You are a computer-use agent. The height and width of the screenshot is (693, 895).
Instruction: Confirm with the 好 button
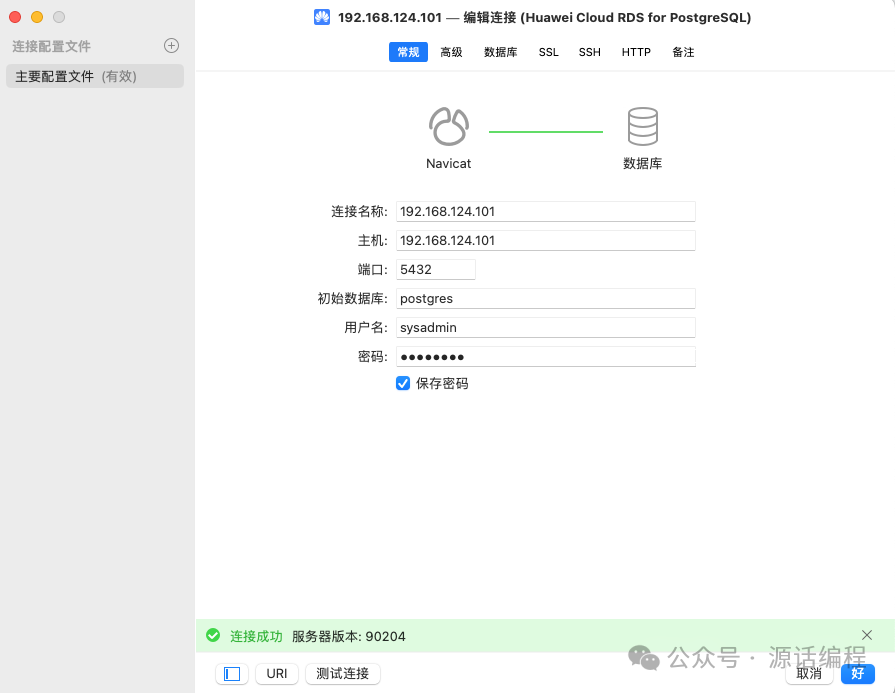858,674
